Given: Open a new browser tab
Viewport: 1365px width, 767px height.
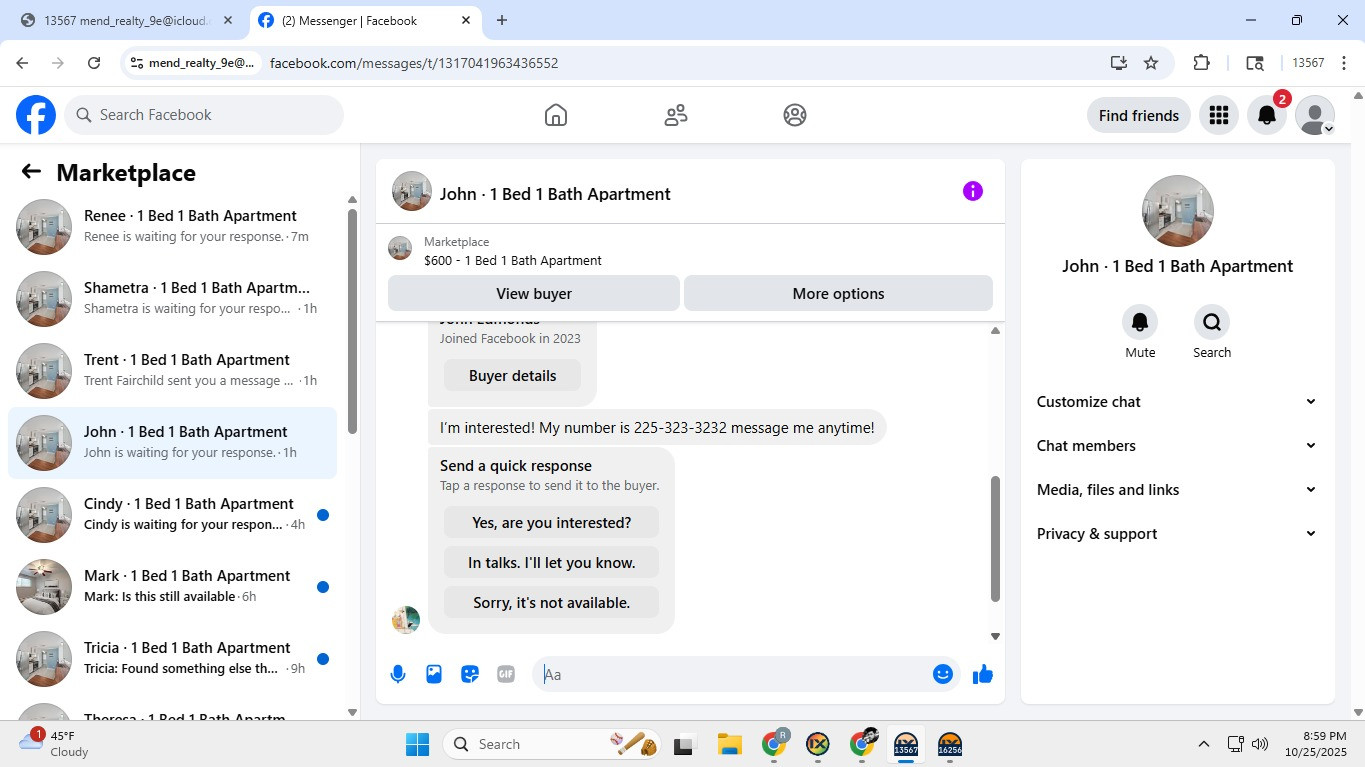Looking at the screenshot, I should (x=502, y=20).
